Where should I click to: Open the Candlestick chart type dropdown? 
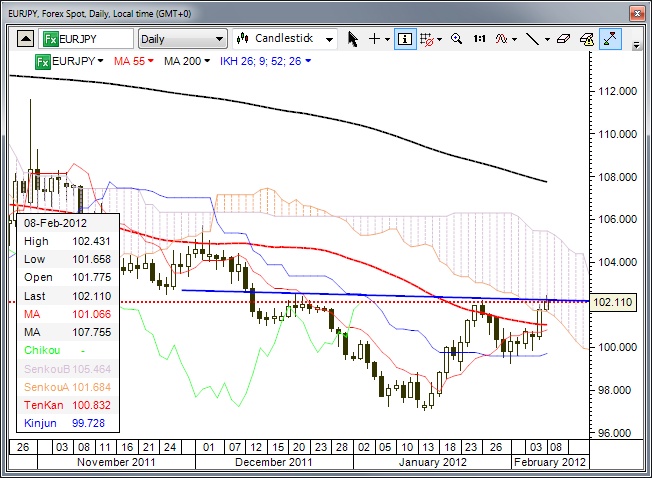[285, 39]
